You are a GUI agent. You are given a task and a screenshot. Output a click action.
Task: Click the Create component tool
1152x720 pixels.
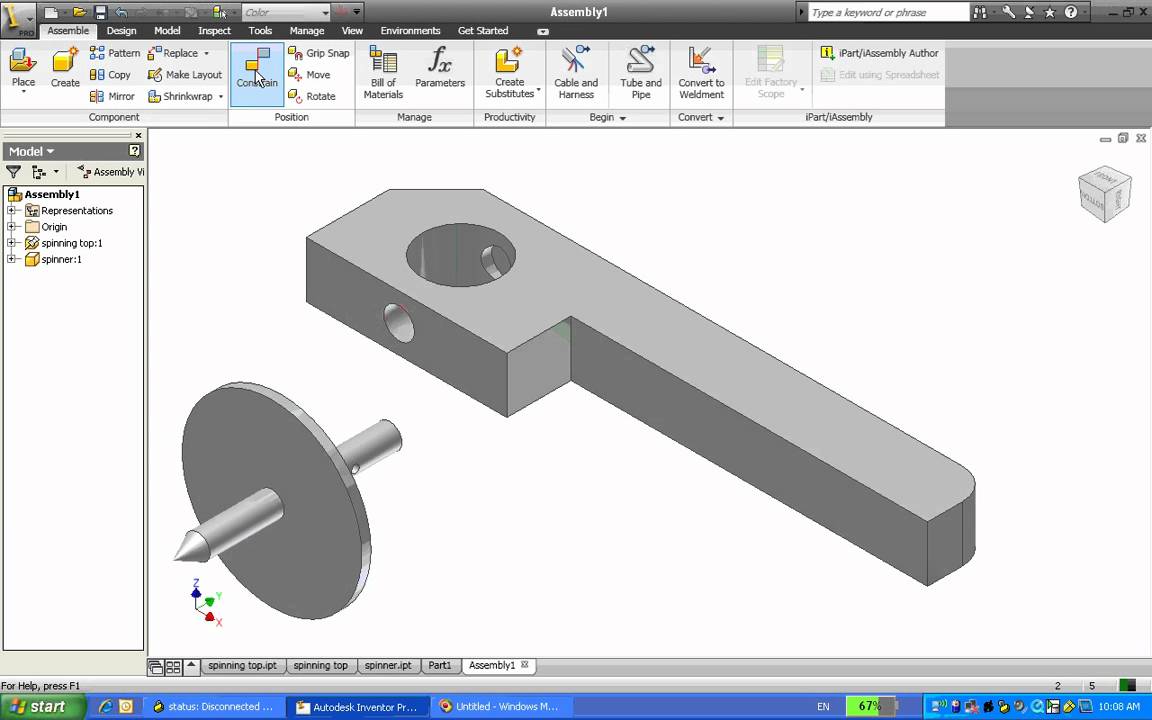(x=65, y=68)
